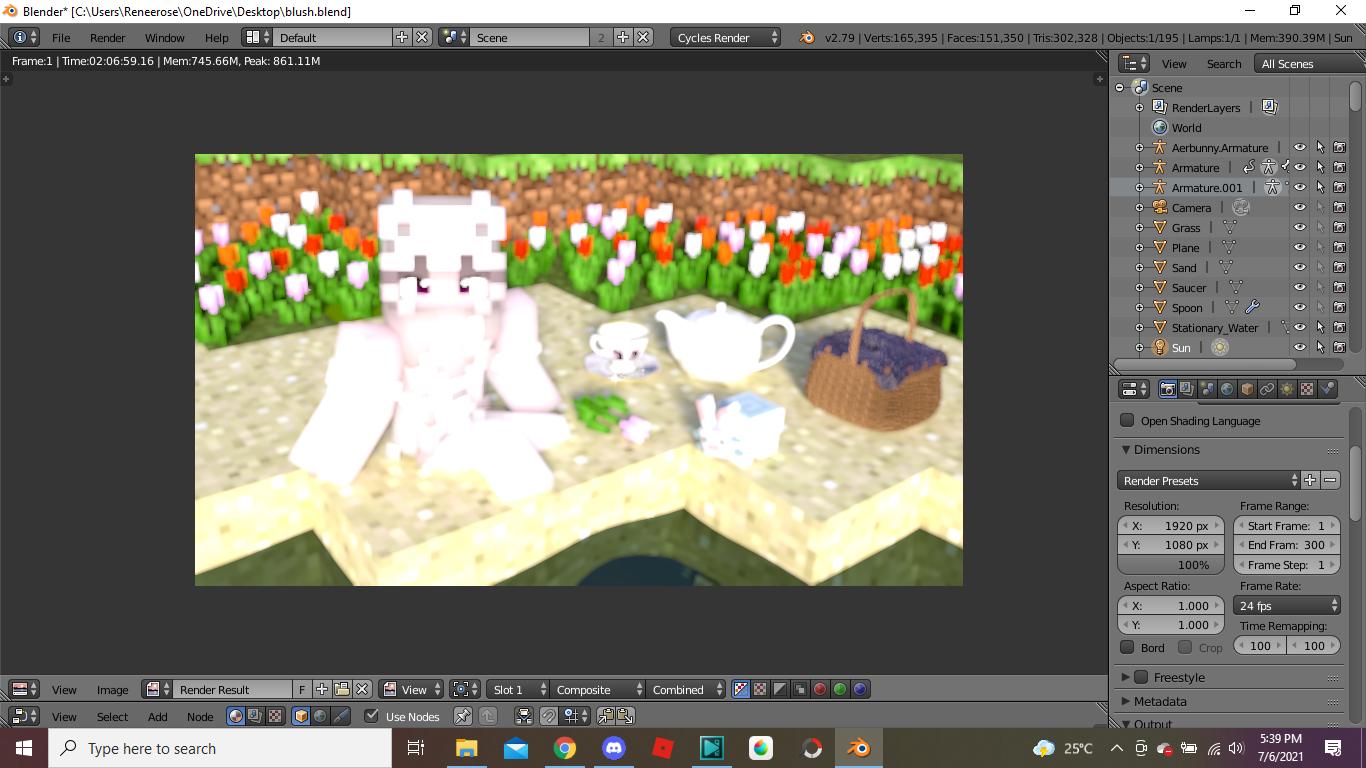Open the Combined pass dropdown
Image resolution: width=1366 pixels, height=768 pixels.
click(x=686, y=689)
